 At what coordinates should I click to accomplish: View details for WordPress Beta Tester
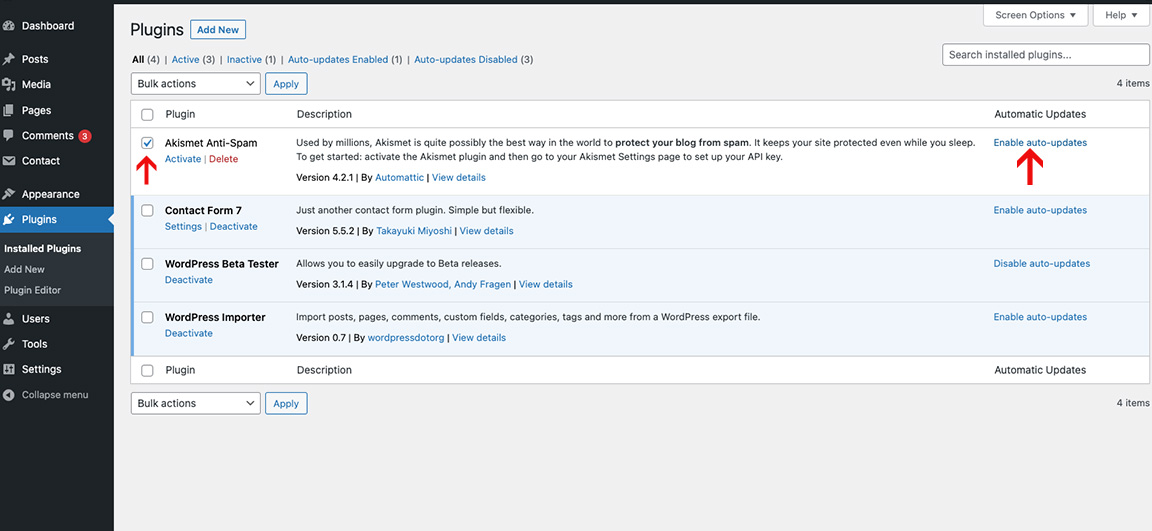pyautogui.click(x=546, y=284)
